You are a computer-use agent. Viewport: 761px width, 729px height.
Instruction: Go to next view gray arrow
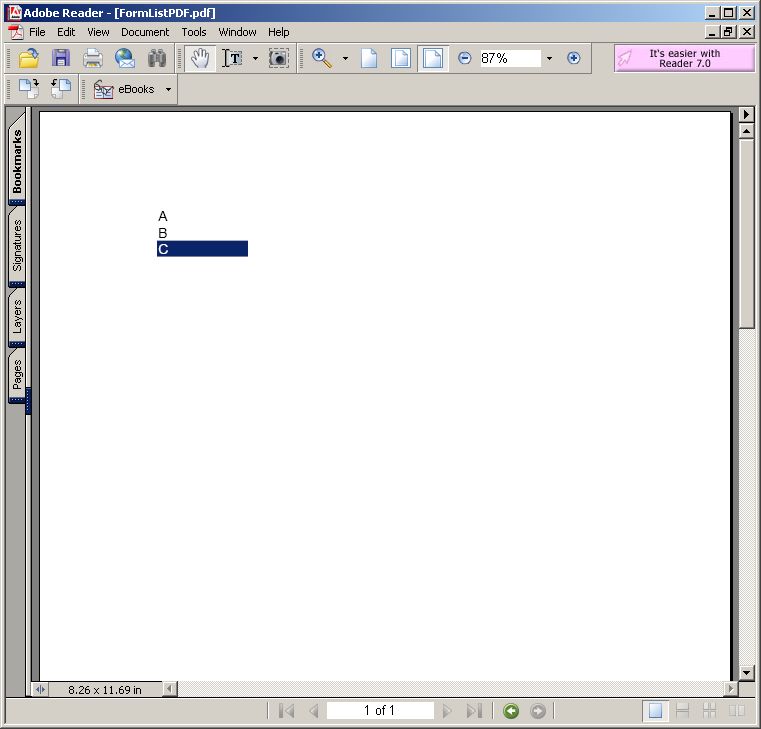(x=538, y=711)
